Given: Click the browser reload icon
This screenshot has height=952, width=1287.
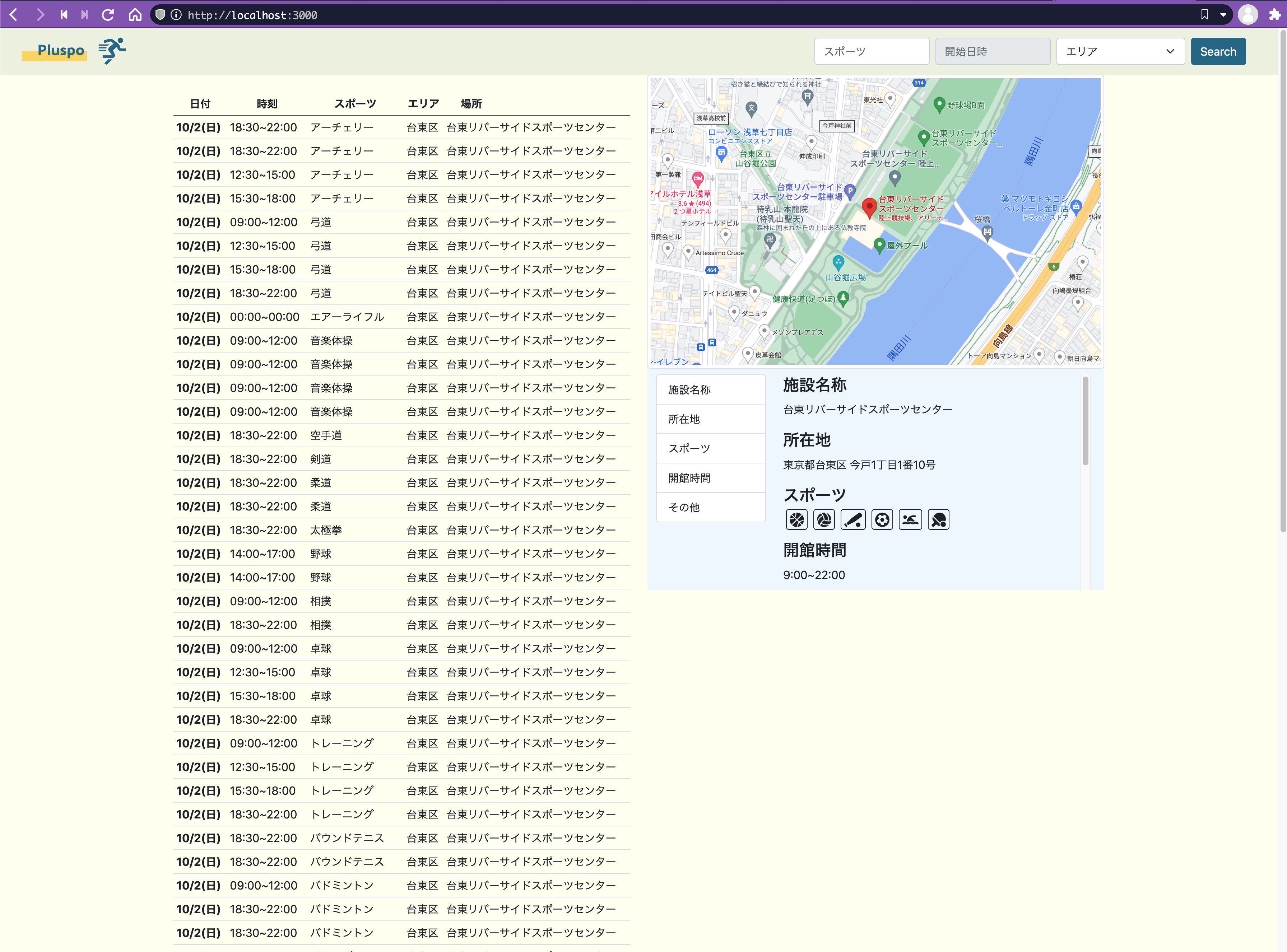Looking at the screenshot, I should (108, 15).
